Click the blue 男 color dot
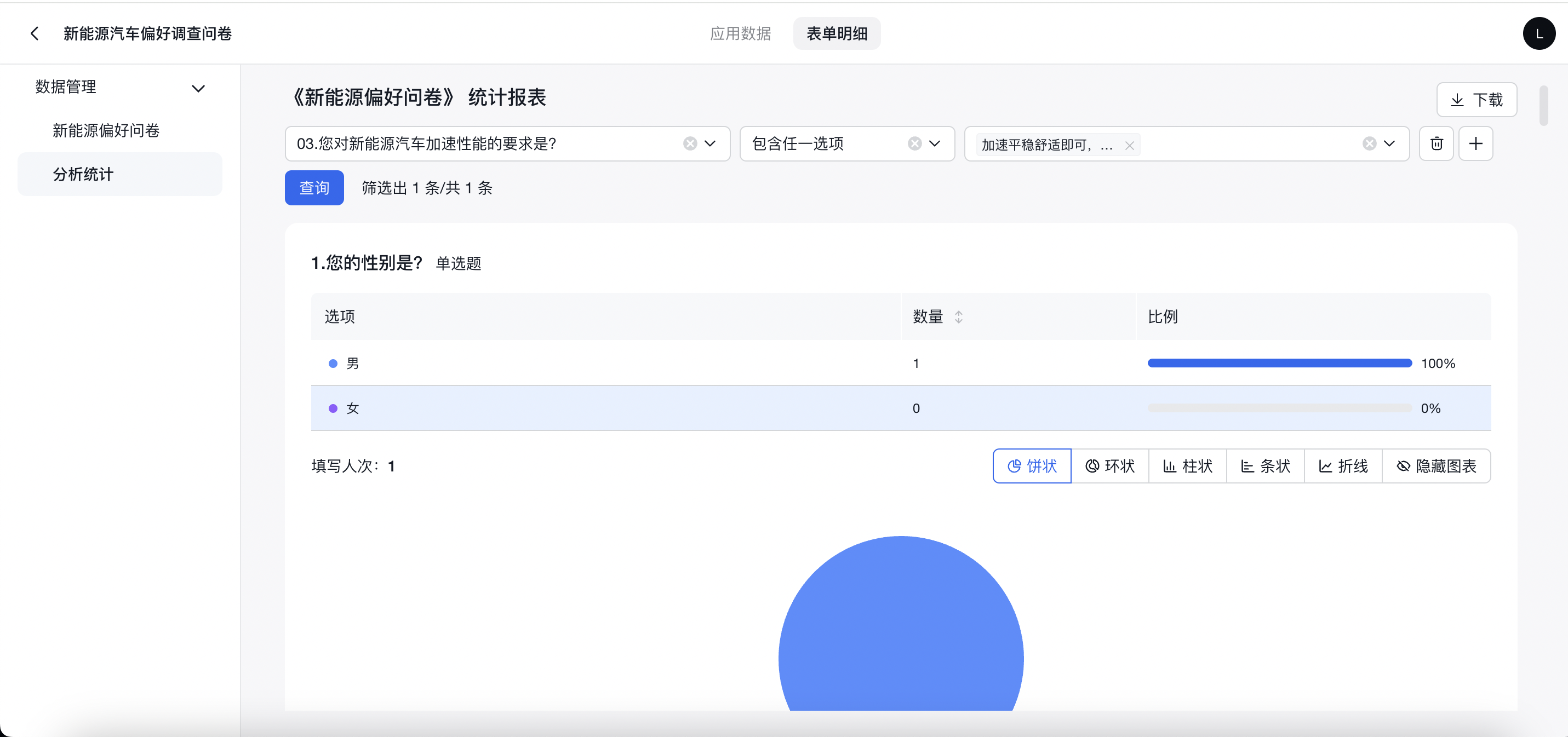Screen dimensions: 1568x737 (x=333, y=364)
